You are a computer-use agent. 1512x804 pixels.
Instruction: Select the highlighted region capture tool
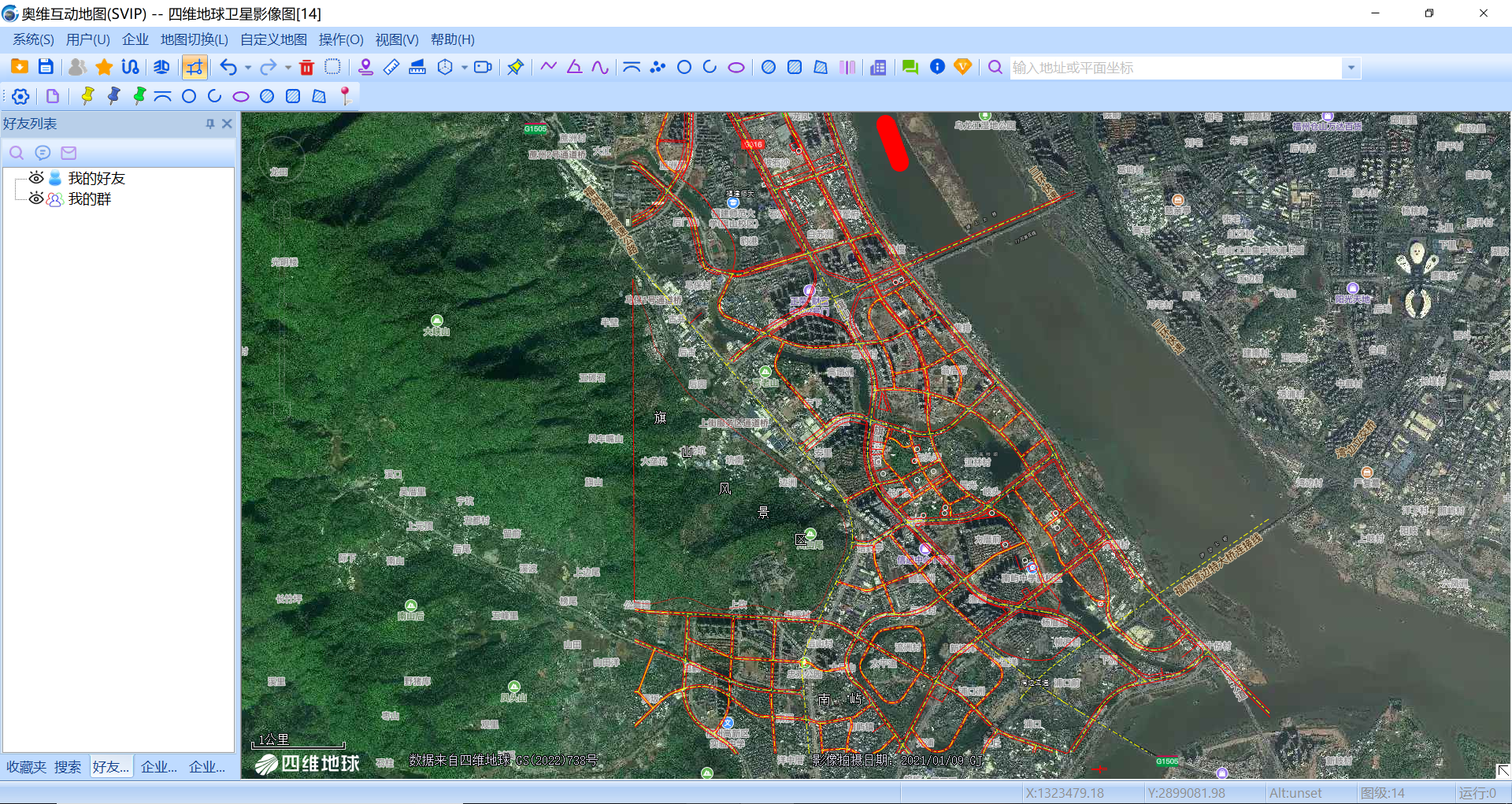pyautogui.click(x=195, y=67)
